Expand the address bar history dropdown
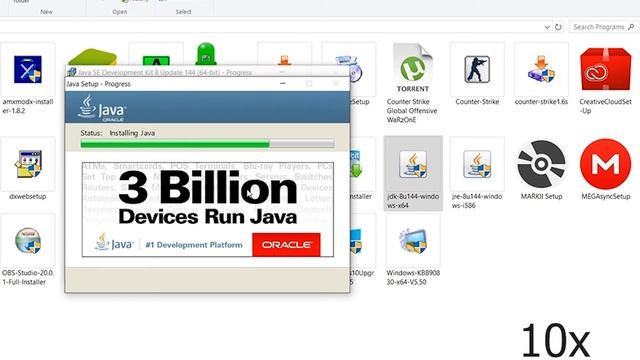This screenshot has width=640, height=360. point(547,27)
